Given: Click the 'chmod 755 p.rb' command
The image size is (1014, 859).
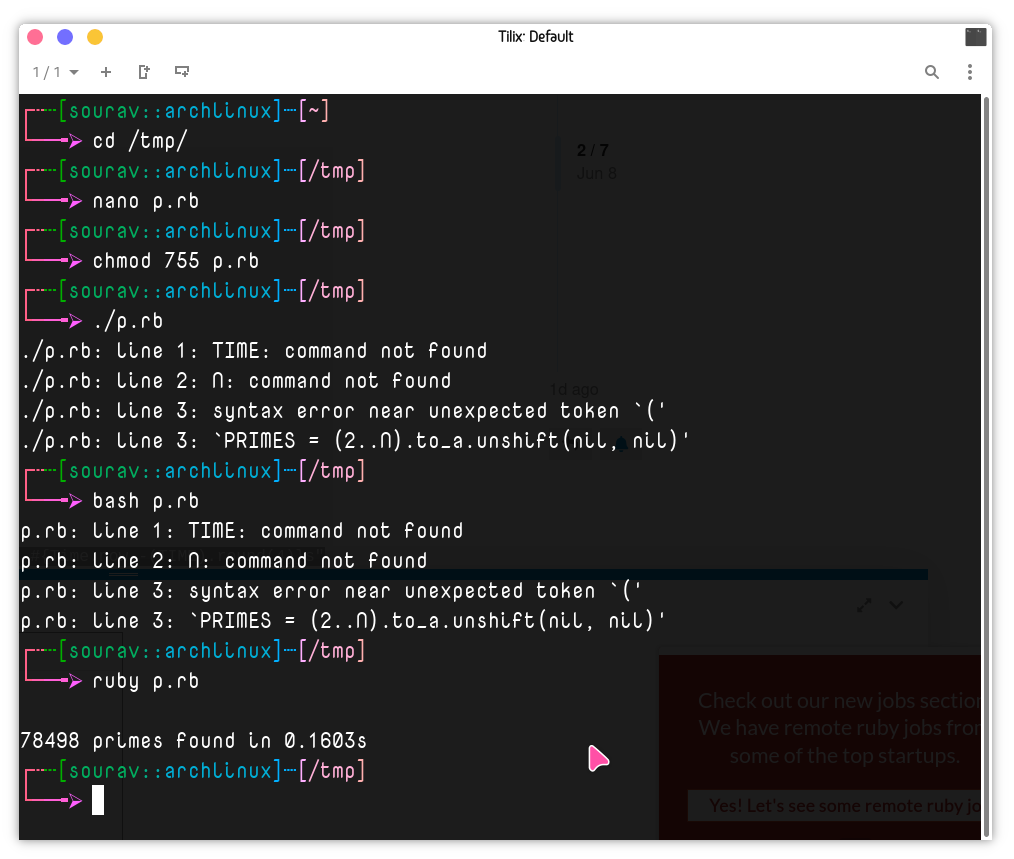Looking at the screenshot, I should (x=176, y=261).
